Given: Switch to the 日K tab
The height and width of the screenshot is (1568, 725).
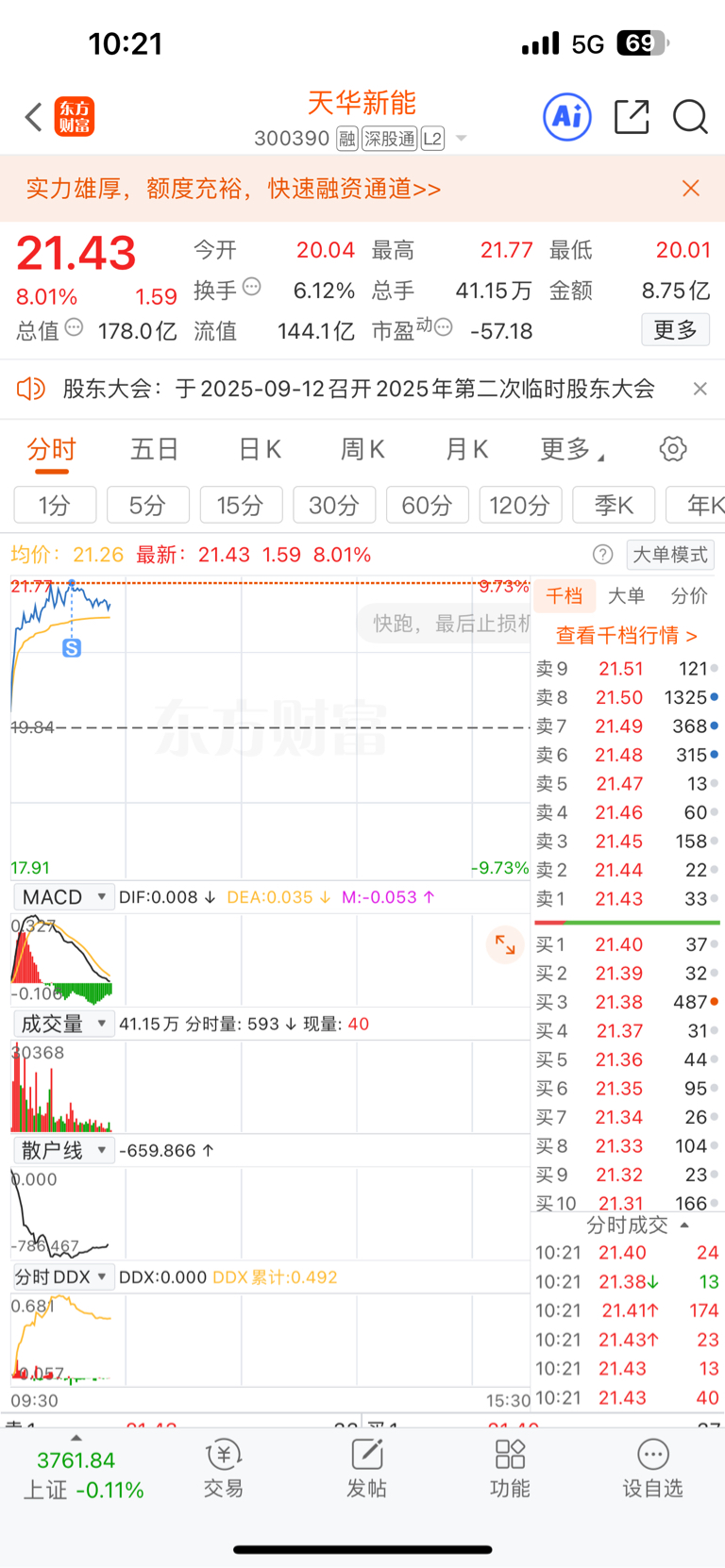Looking at the screenshot, I should (x=260, y=449).
